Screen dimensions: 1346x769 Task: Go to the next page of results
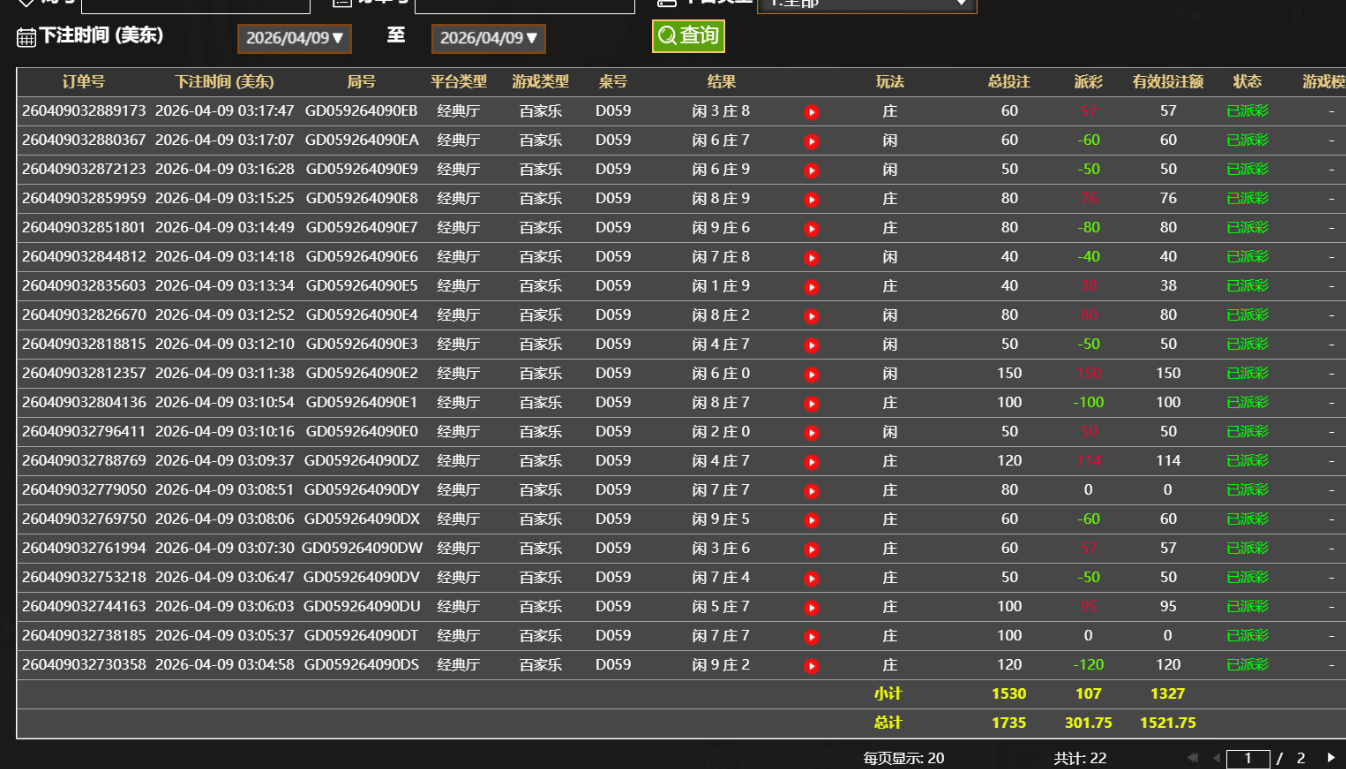[x=1330, y=758]
